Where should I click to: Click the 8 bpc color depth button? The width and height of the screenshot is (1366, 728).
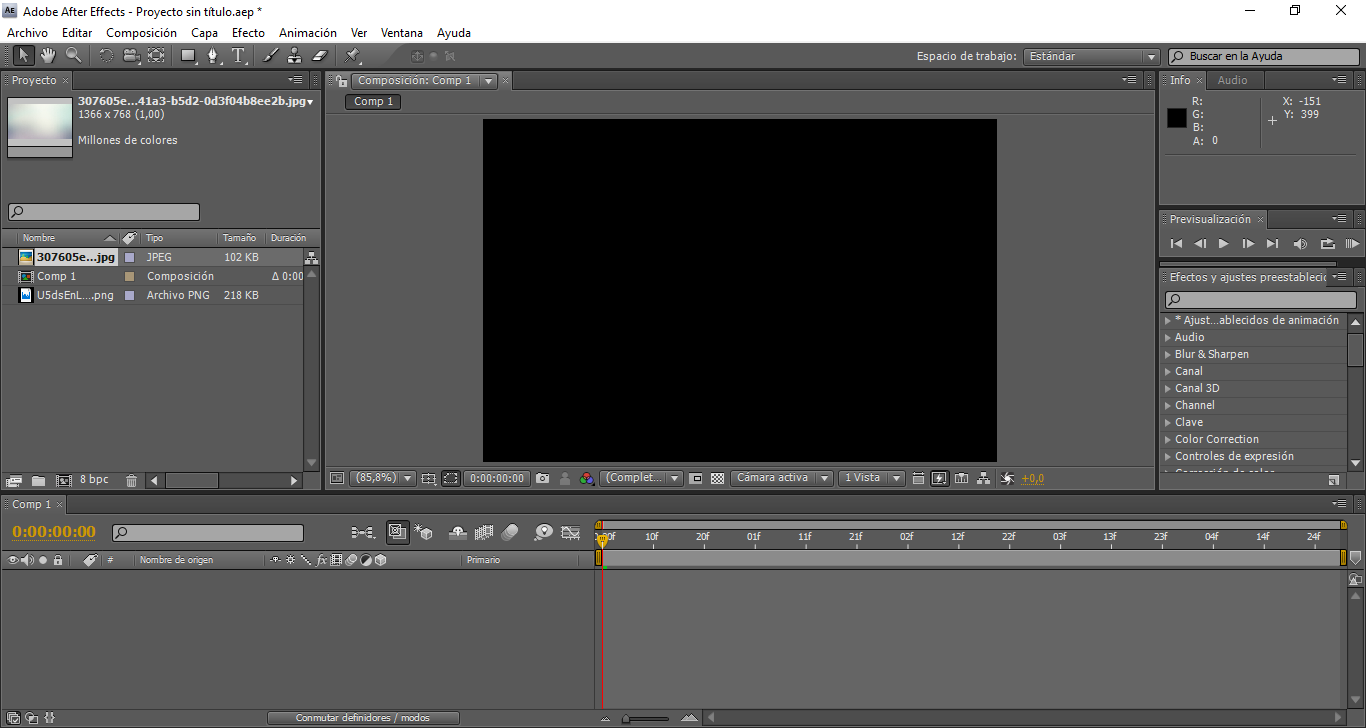94,480
